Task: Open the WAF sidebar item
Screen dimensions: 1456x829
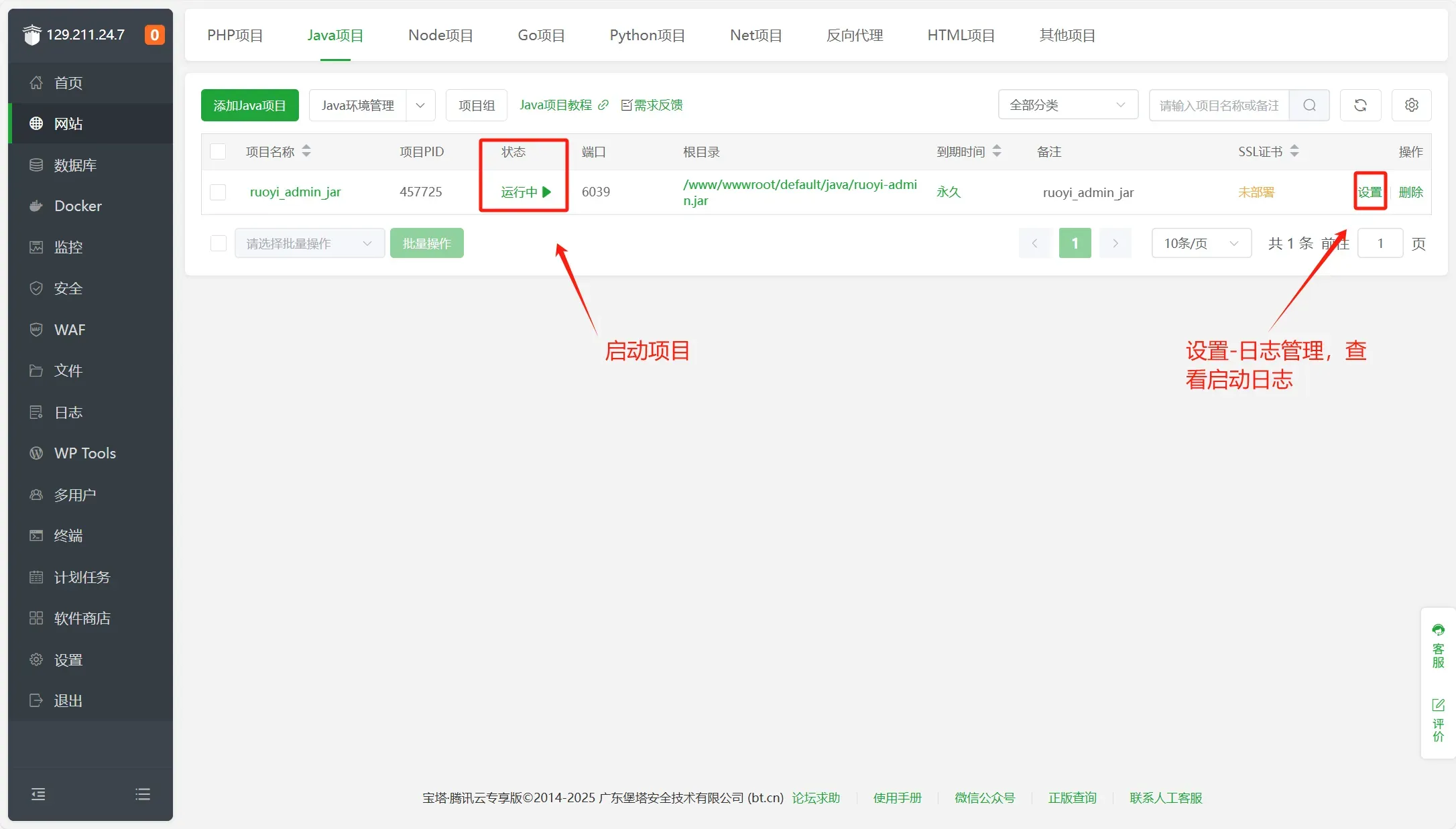Action: [x=70, y=330]
